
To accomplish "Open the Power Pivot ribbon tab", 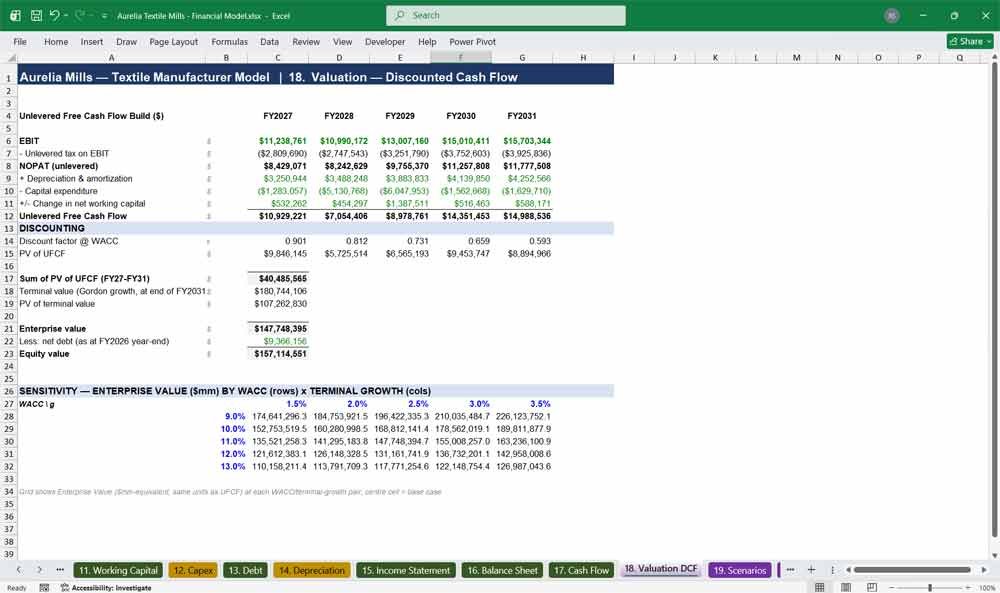I will pos(473,41).
